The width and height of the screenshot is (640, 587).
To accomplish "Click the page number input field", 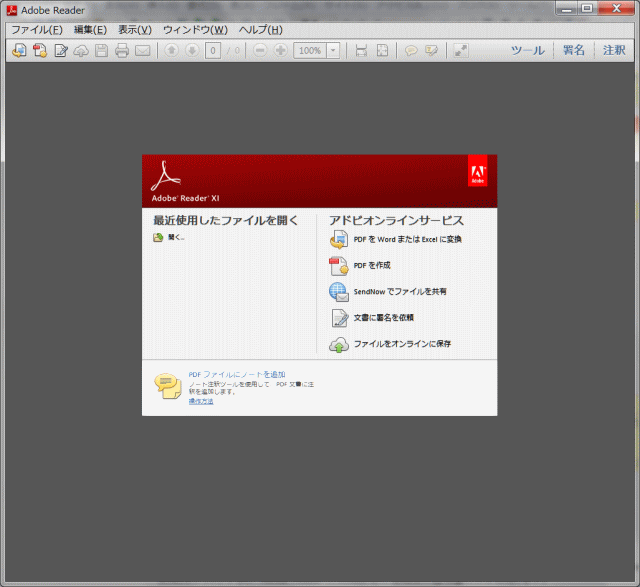I will click(x=213, y=51).
